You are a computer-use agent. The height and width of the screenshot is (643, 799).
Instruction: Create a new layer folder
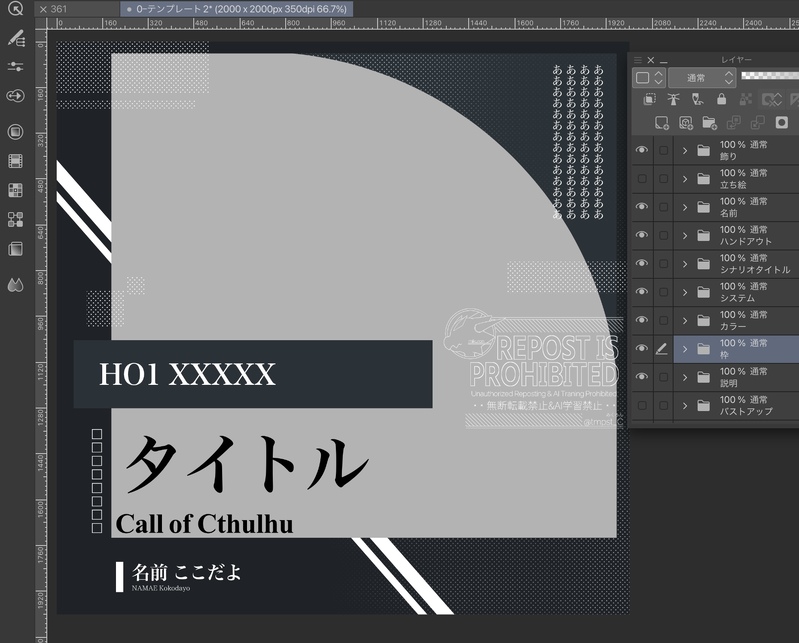pyautogui.click(x=709, y=123)
